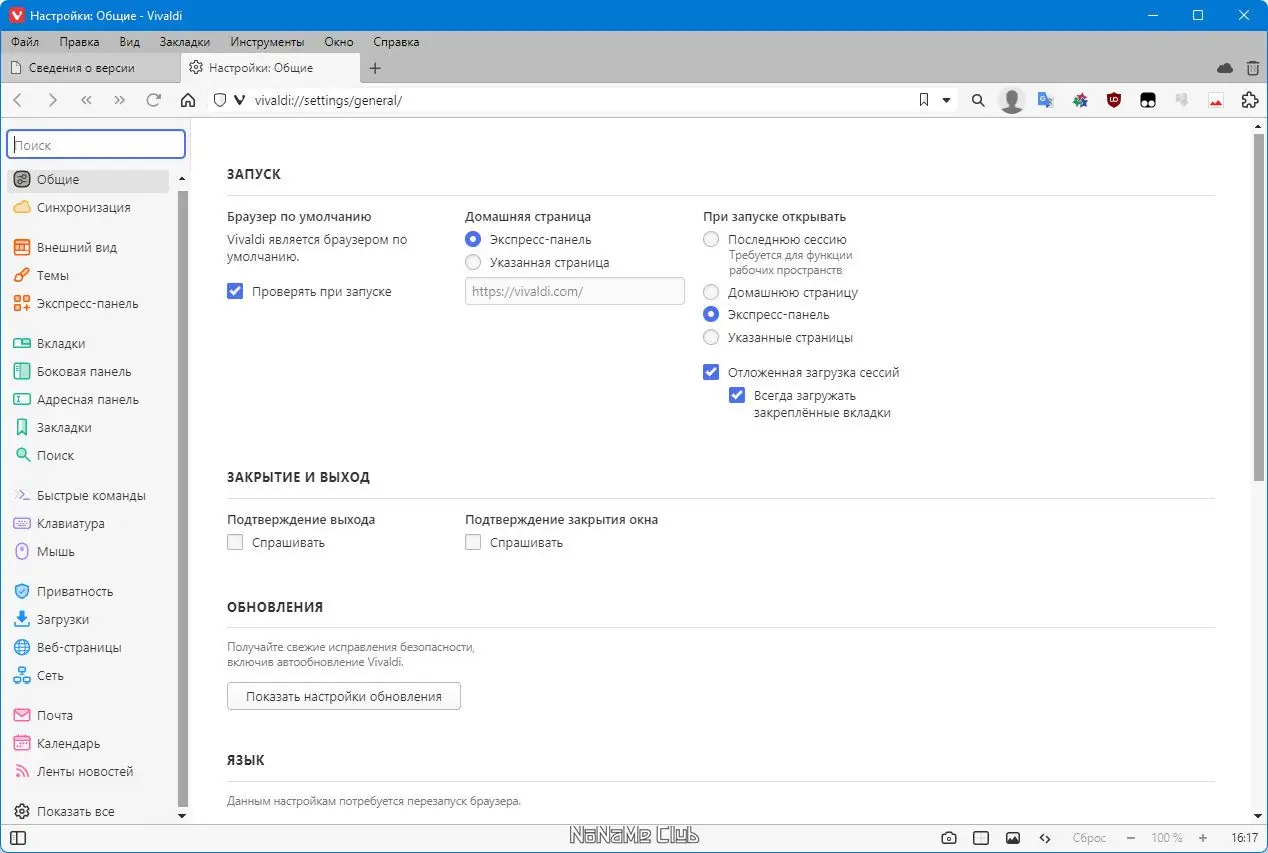
Task: Toggle Всегда загружать закреплённые вкладки
Action: pyautogui.click(x=737, y=395)
